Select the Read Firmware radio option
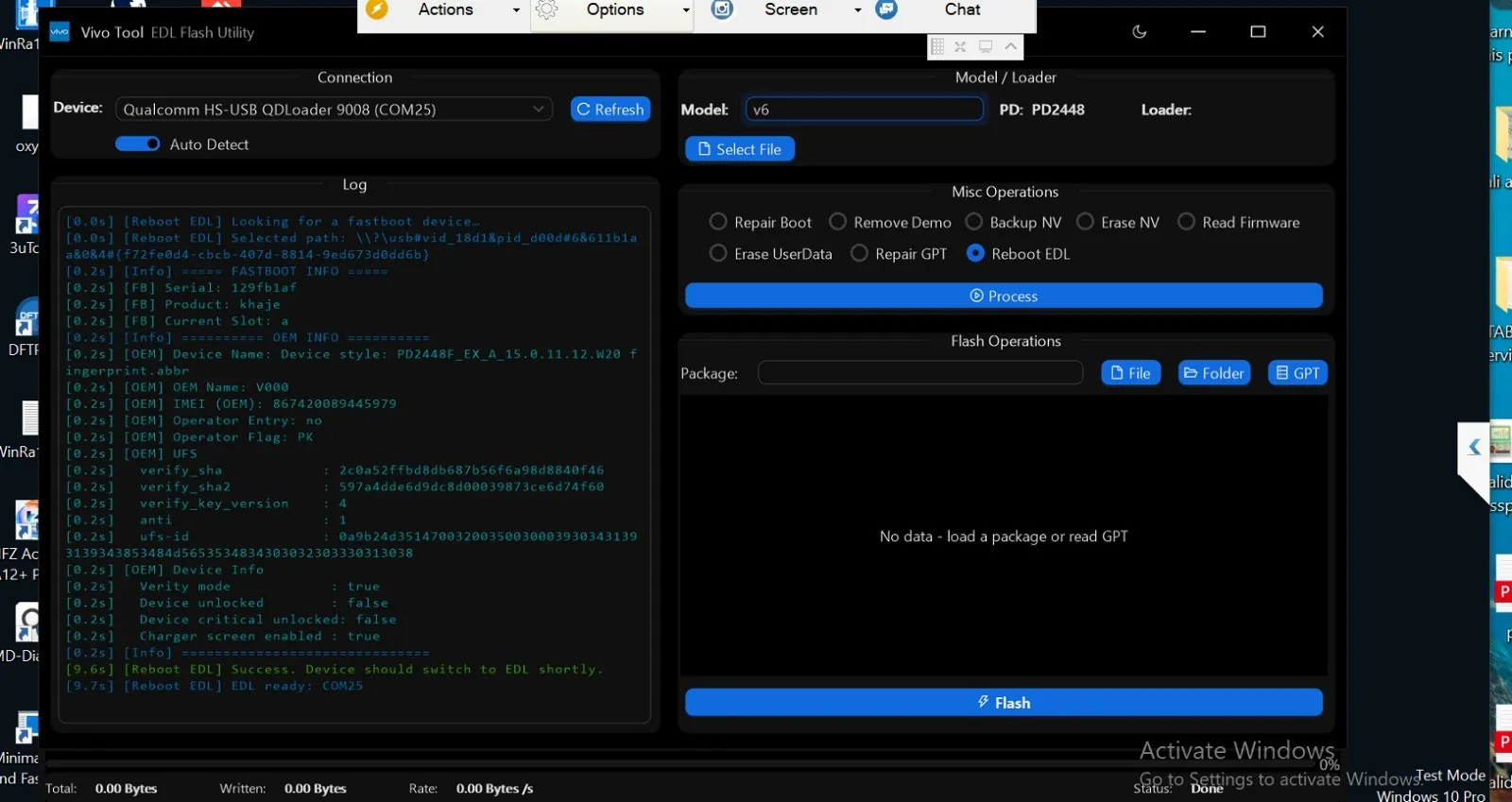The width and height of the screenshot is (1512, 802). (x=1186, y=222)
